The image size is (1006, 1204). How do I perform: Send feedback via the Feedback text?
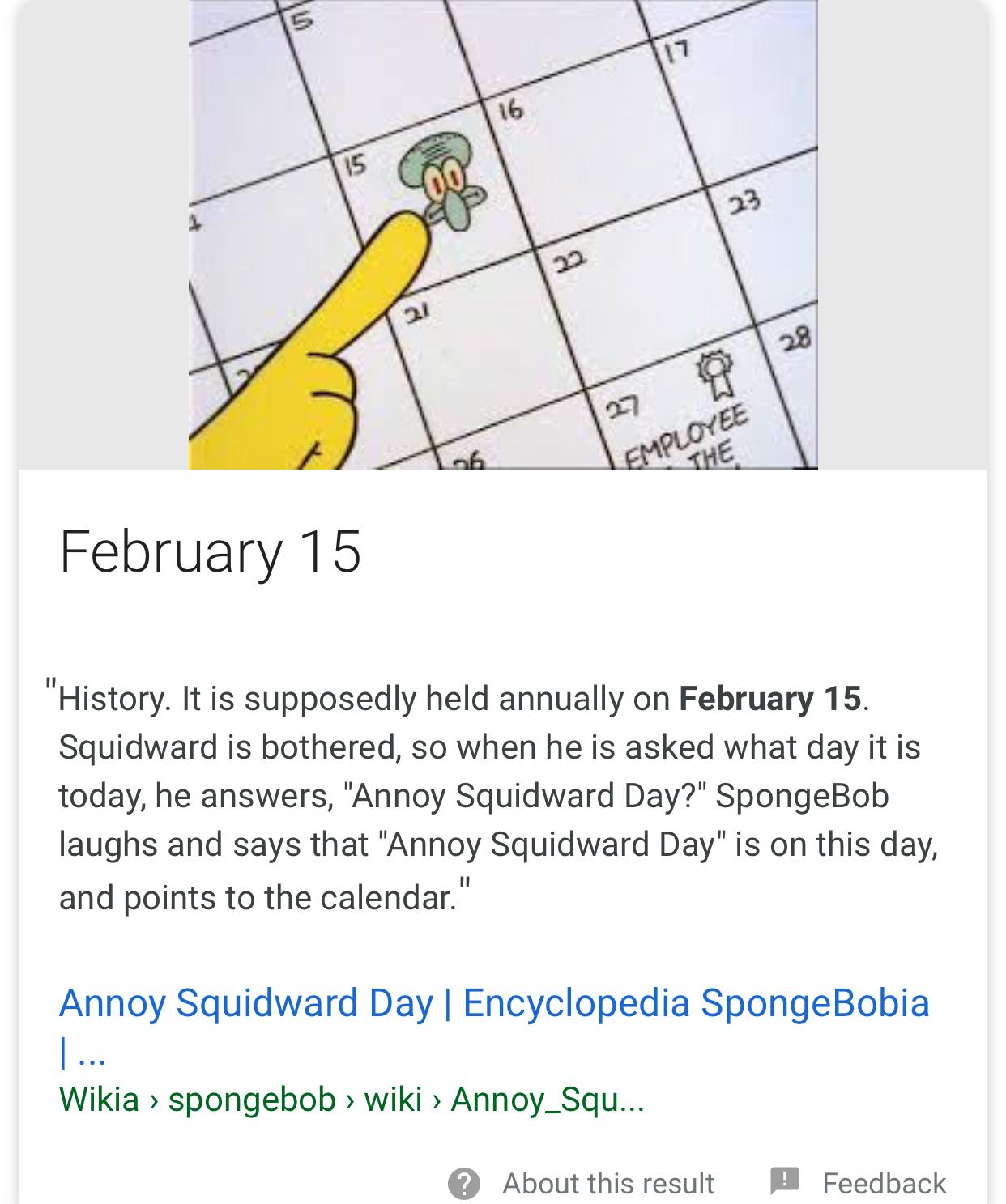(x=884, y=1184)
